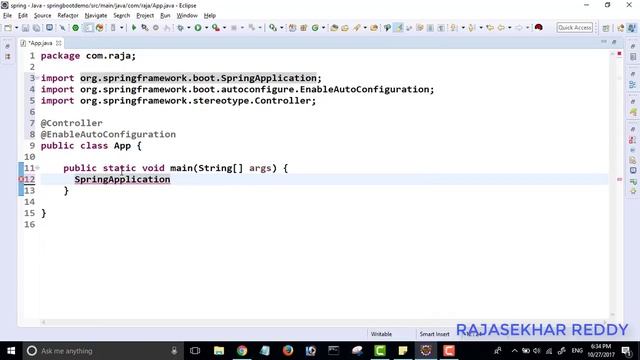This screenshot has width=640, height=360.
Task: Click the Debug bug icon
Action: 180,28
